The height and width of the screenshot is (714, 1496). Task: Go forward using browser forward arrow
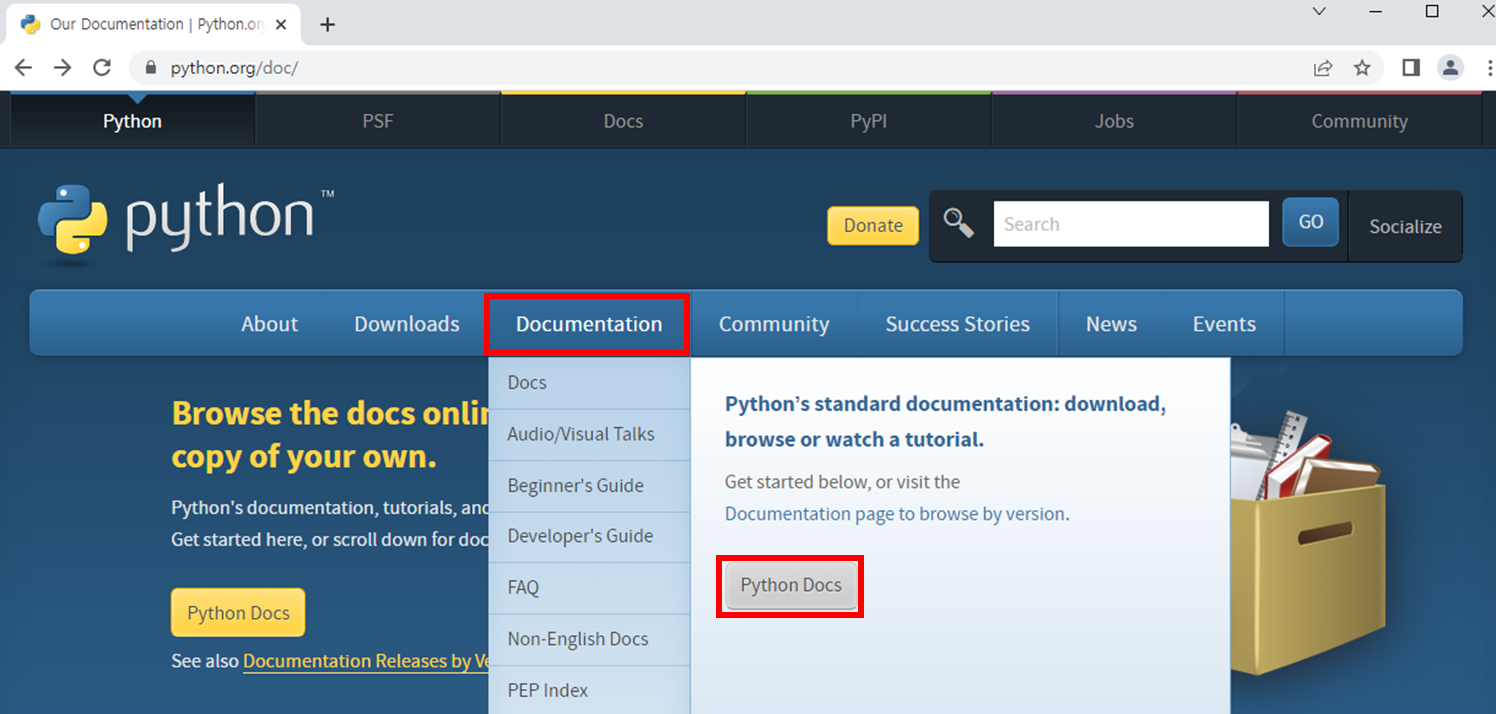click(63, 68)
